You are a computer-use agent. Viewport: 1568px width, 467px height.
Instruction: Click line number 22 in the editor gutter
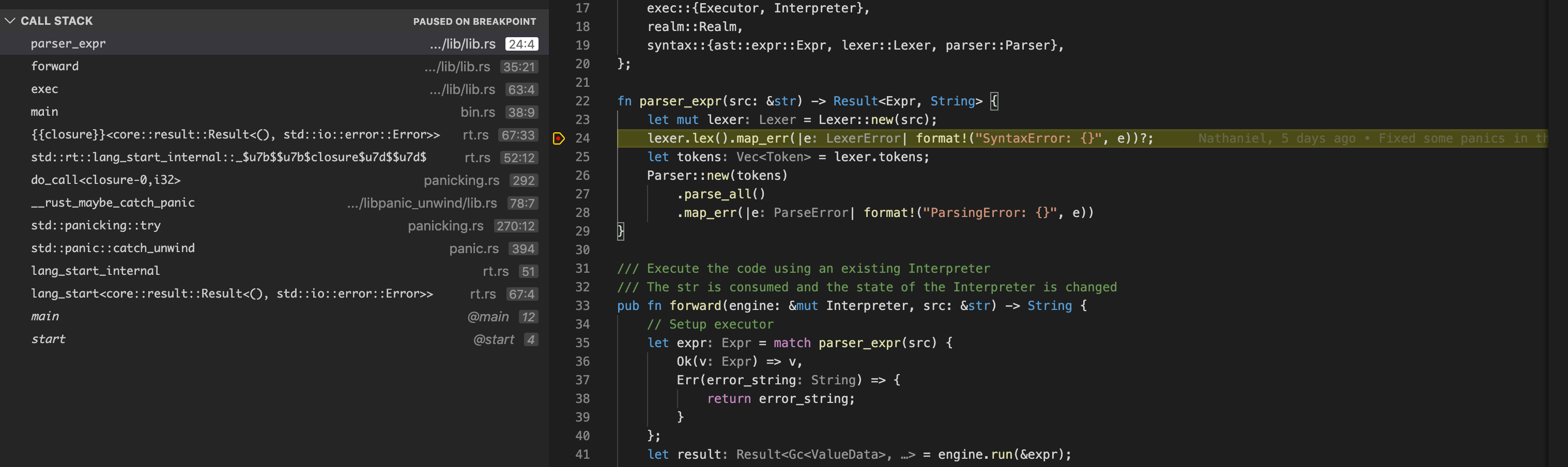coord(582,101)
